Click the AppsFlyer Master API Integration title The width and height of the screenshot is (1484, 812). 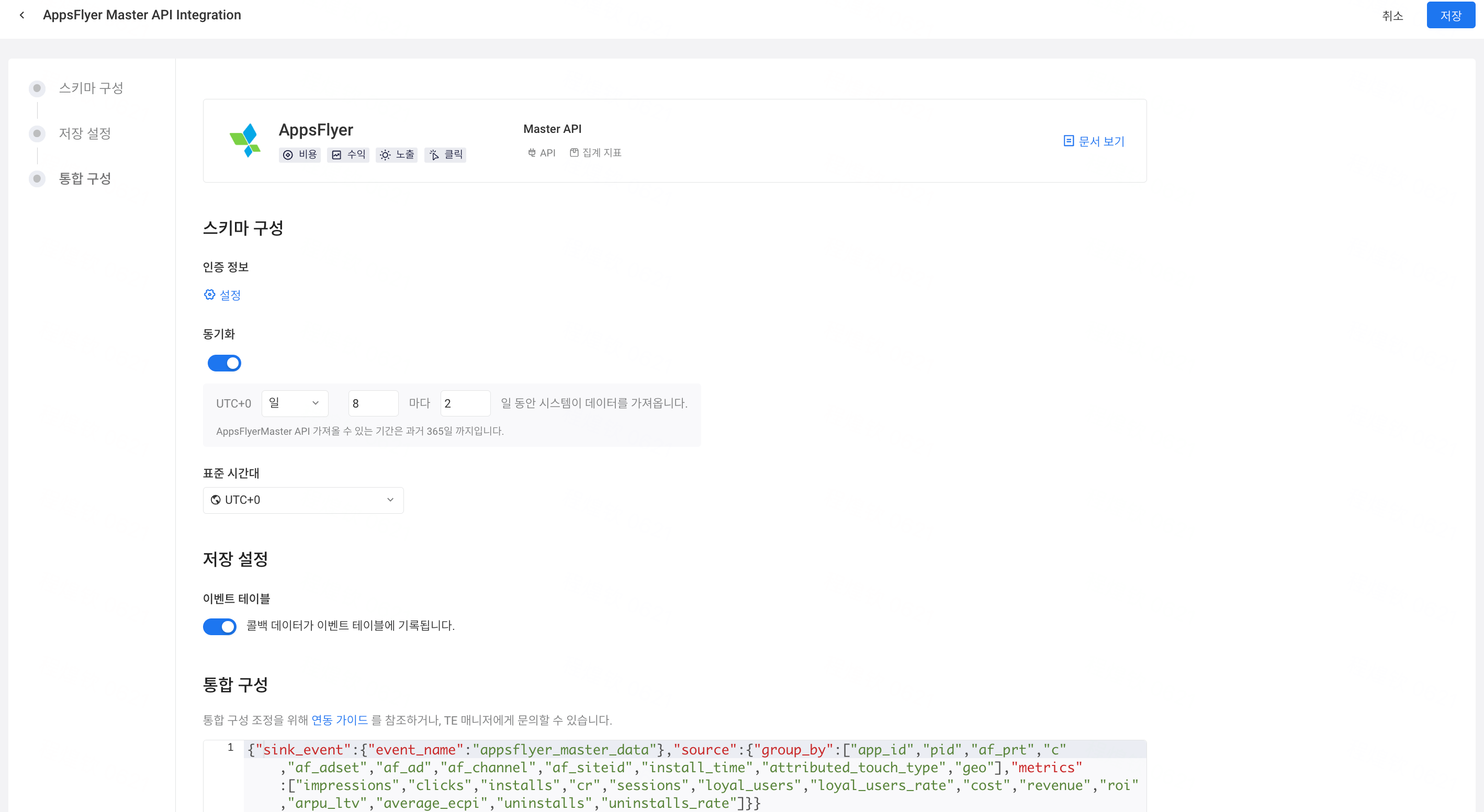[x=142, y=15]
